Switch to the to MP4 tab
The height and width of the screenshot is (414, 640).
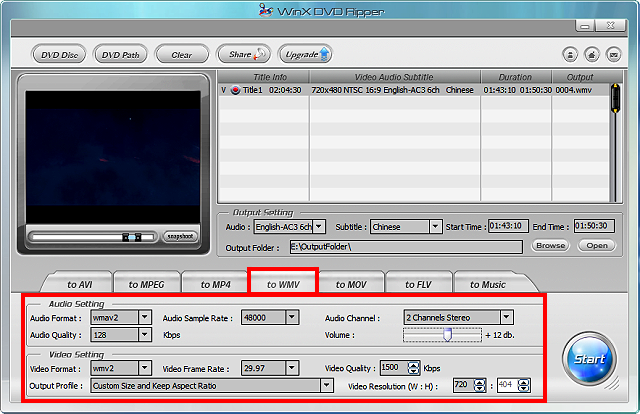tap(216, 284)
